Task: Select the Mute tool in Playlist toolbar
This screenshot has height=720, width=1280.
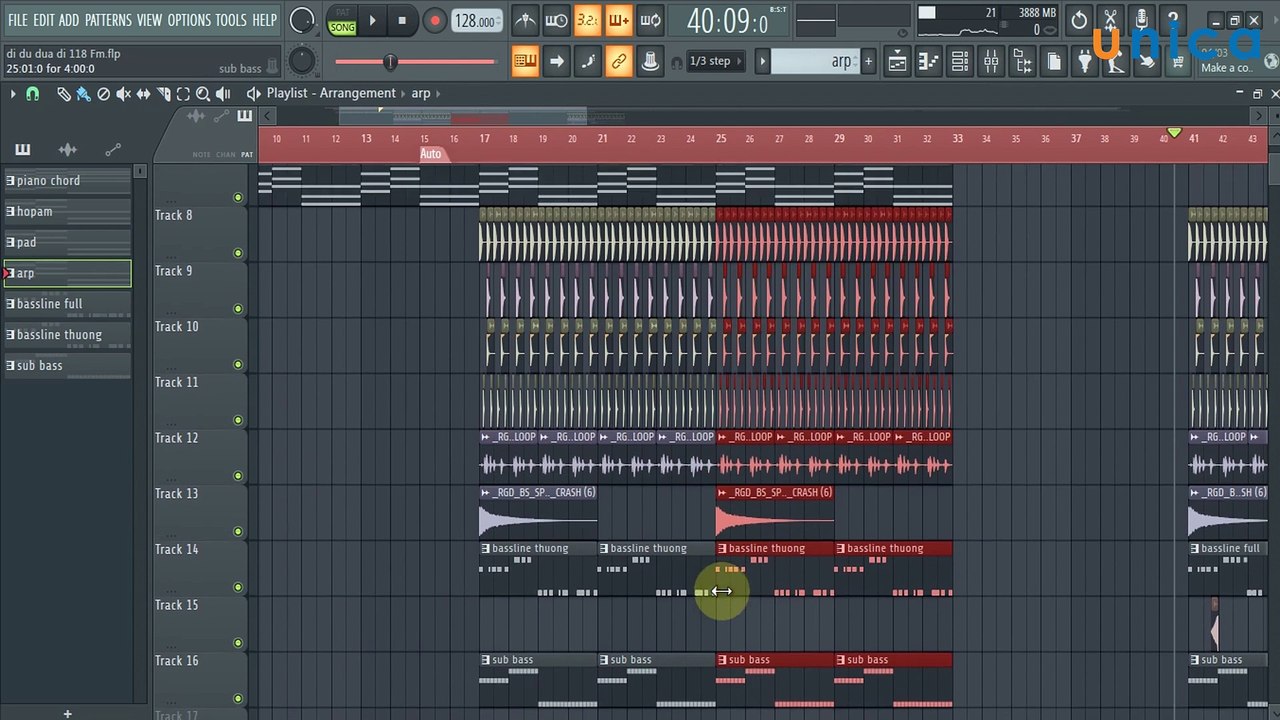Action: pos(123,94)
